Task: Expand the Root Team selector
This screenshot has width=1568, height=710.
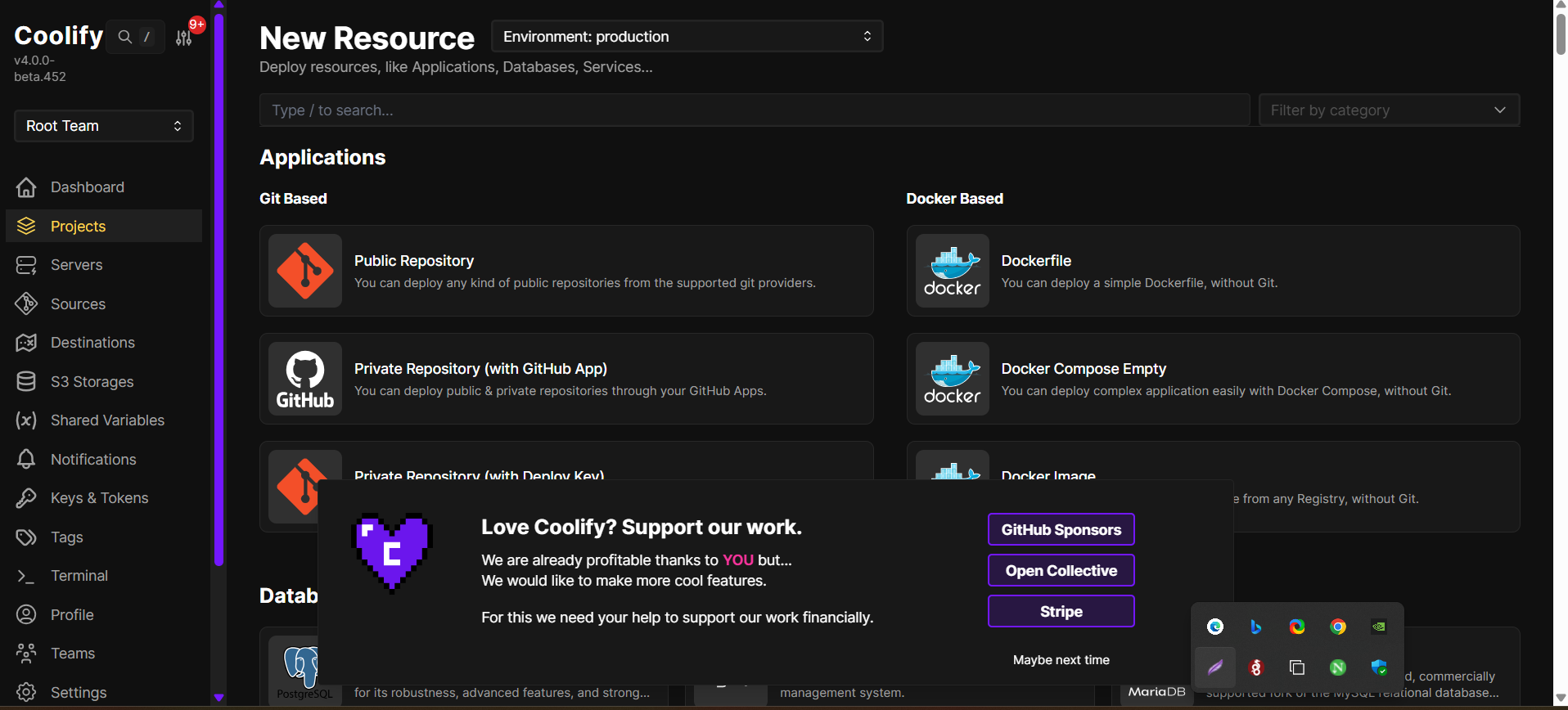Action: [103, 126]
